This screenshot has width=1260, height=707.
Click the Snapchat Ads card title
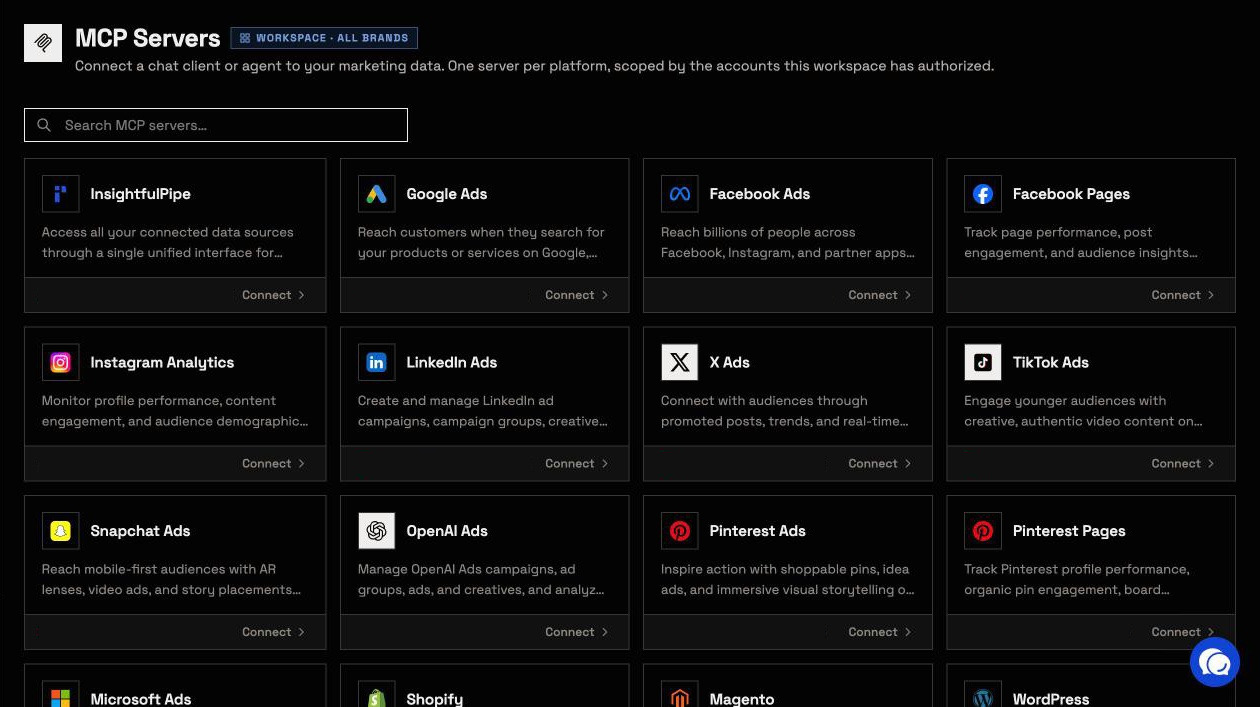tap(140, 531)
